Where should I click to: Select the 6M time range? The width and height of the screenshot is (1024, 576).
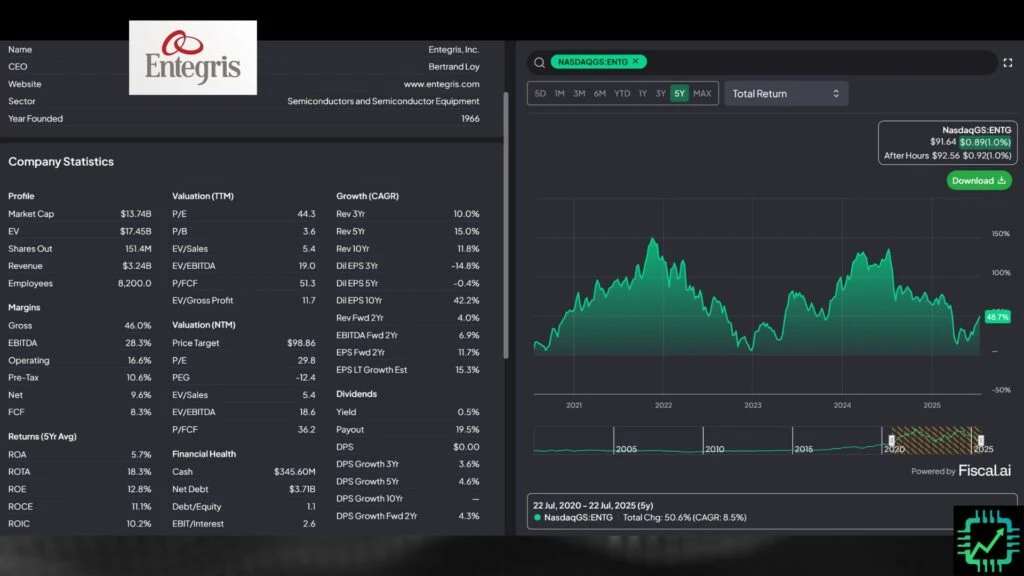600,93
